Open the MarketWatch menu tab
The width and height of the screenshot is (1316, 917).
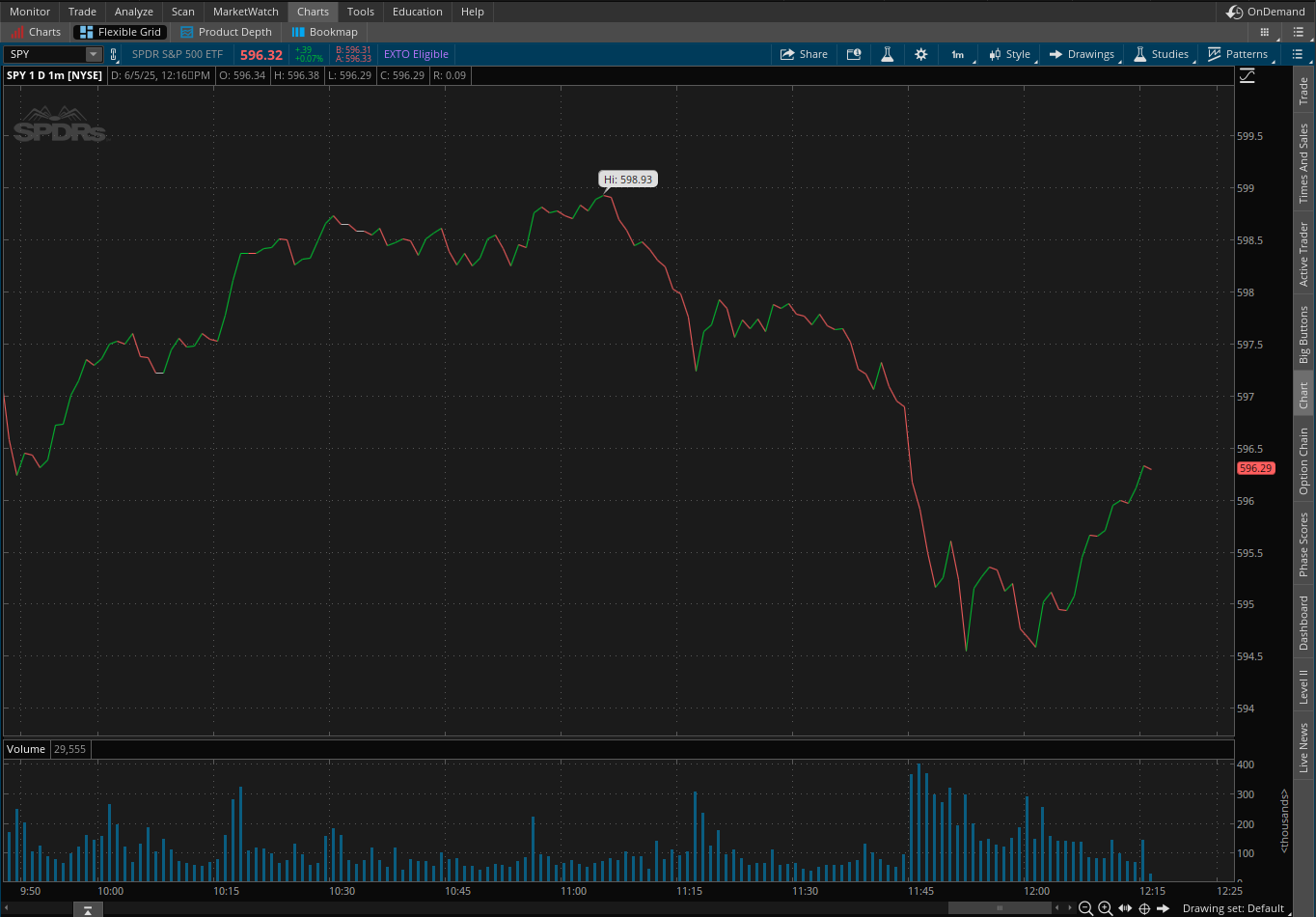246,12
